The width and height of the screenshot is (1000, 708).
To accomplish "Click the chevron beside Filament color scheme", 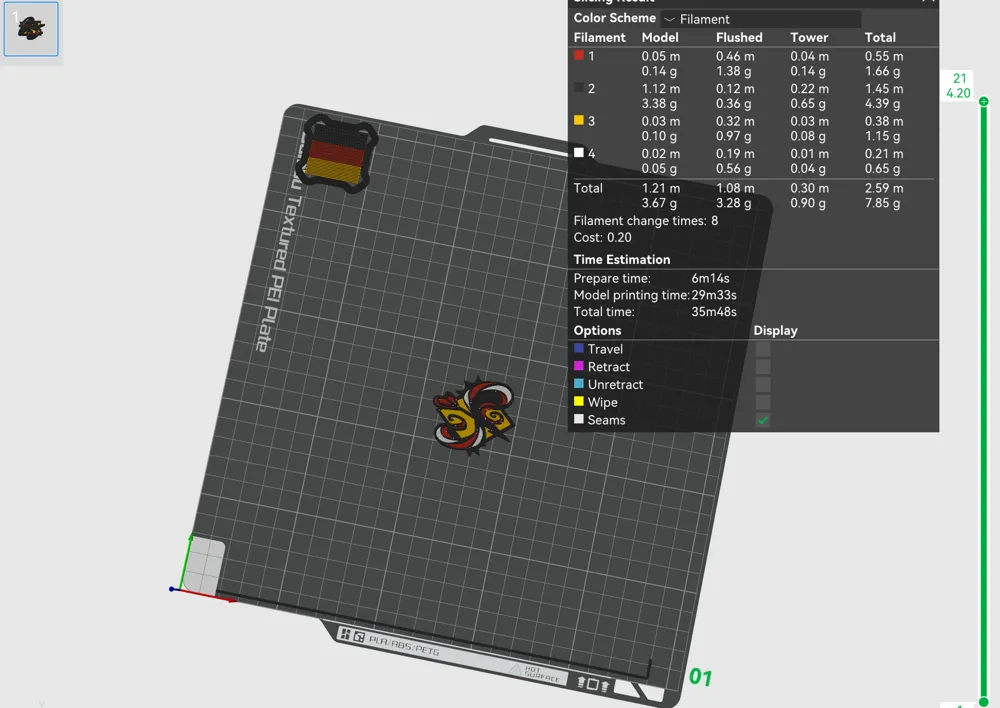I will click(x=670, y=20).
